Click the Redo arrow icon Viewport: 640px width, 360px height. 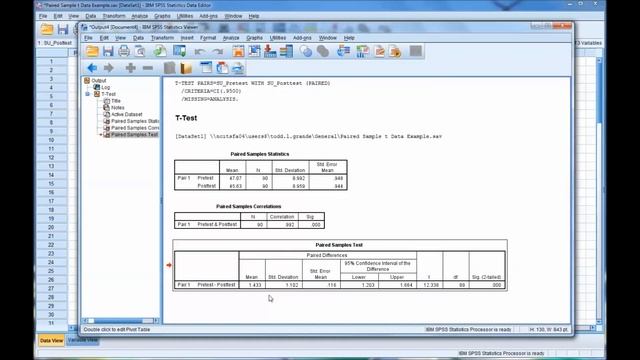click(218, 51)
